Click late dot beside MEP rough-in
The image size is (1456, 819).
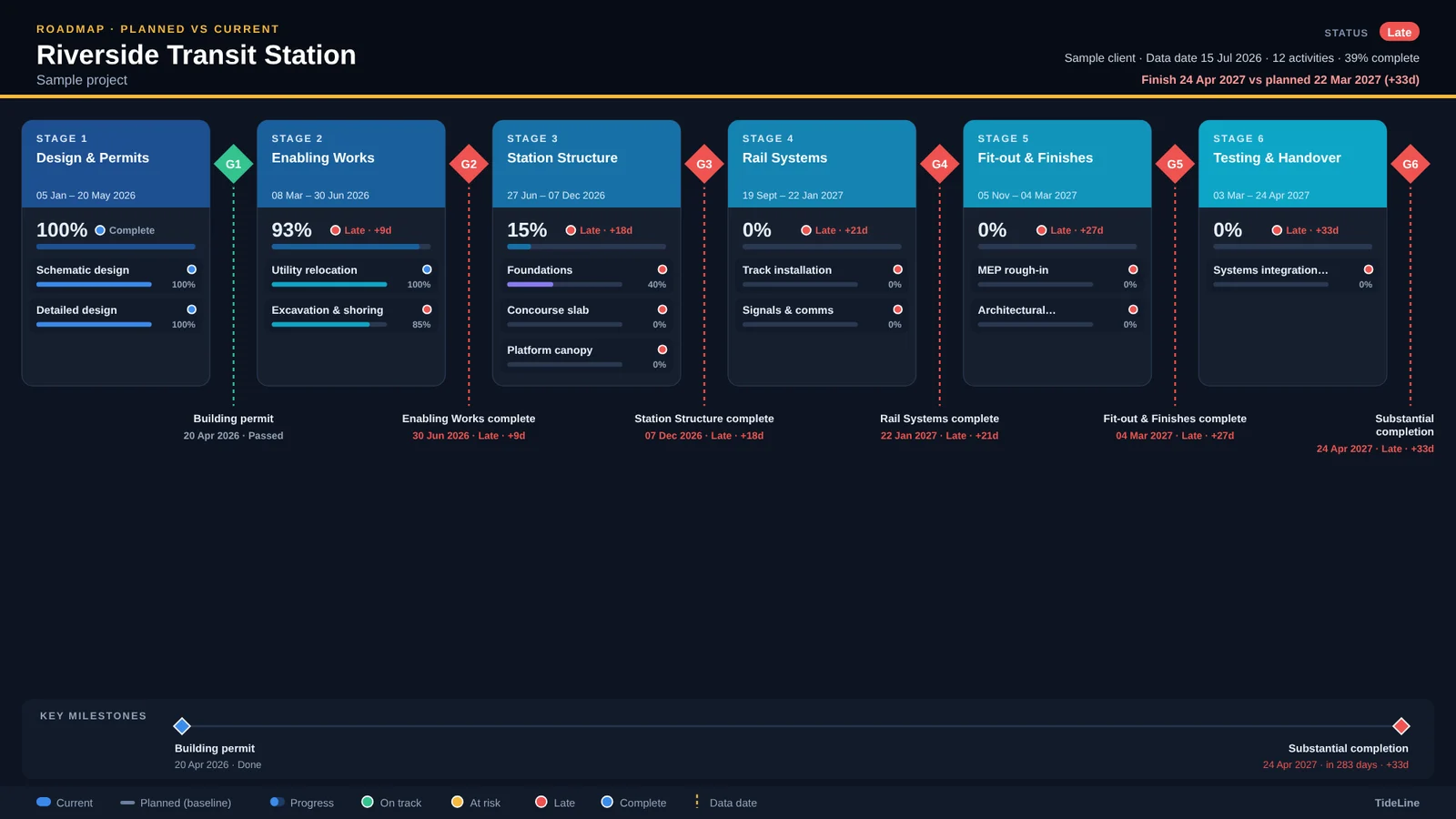tap(1133, 269)
